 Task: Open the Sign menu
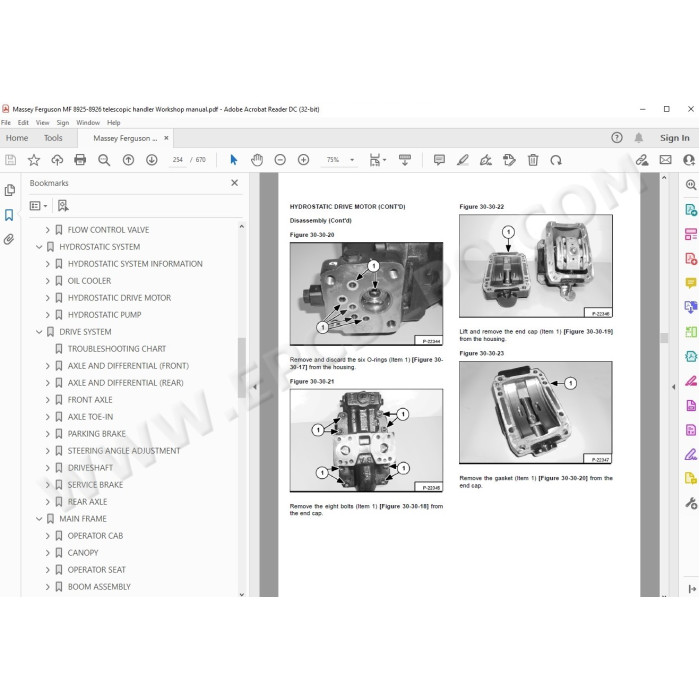tap(62, 122)
